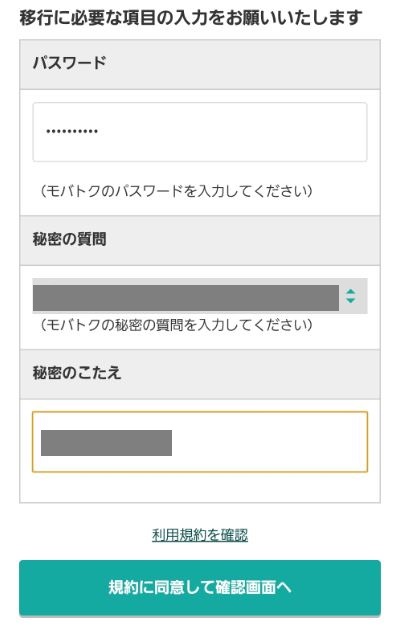Click the モバトクのパスワードを入力してください hint

pos(176,191)
